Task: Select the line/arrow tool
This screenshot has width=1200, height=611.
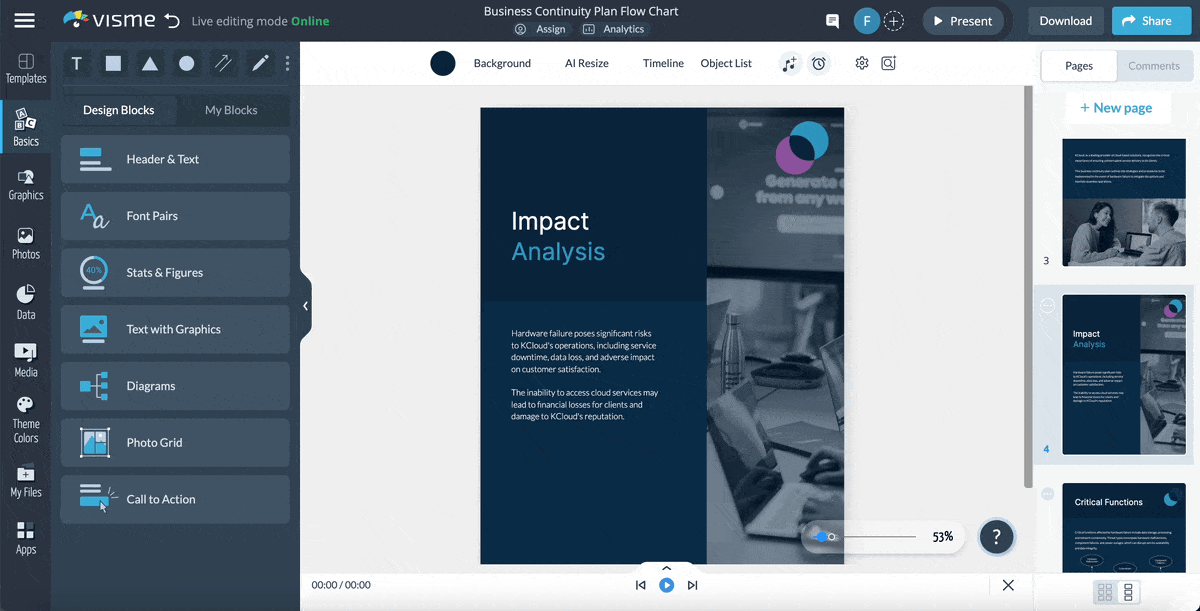Action: pyautogui.click(x=223, y=63)
